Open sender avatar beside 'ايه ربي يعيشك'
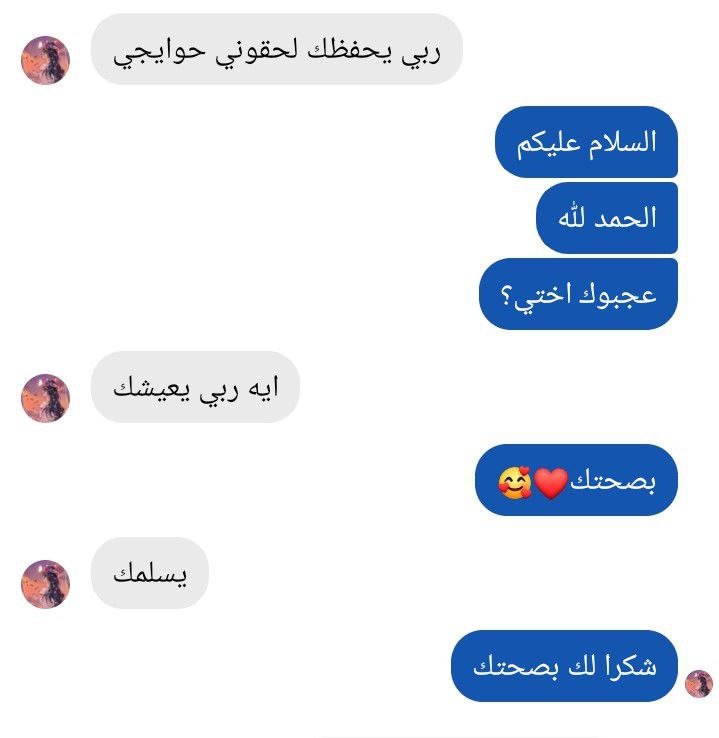 46,398
